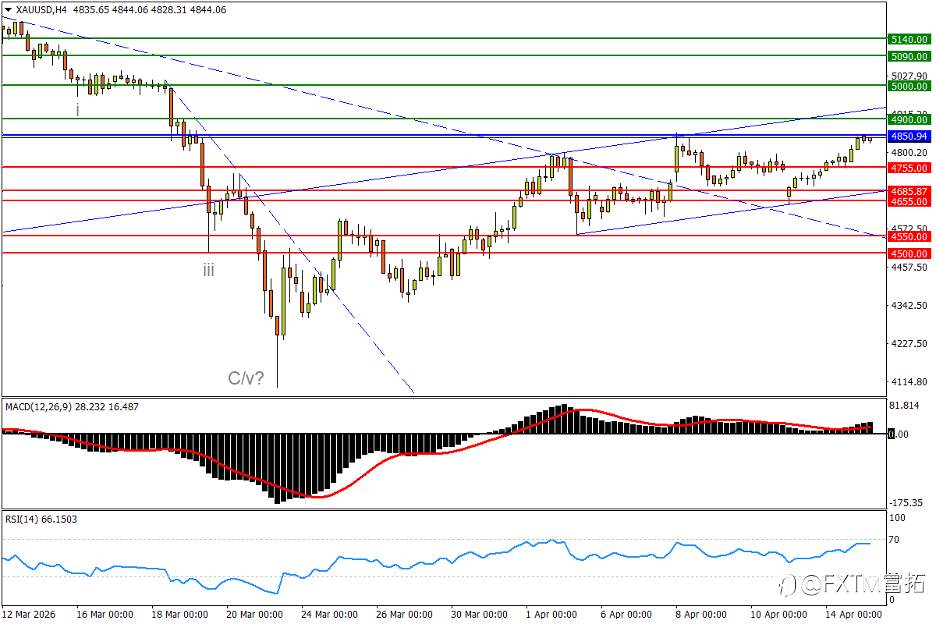
Task: Click the 12 Mar 2026 date label
Action: pyautogui.click(x=29, y=614)
